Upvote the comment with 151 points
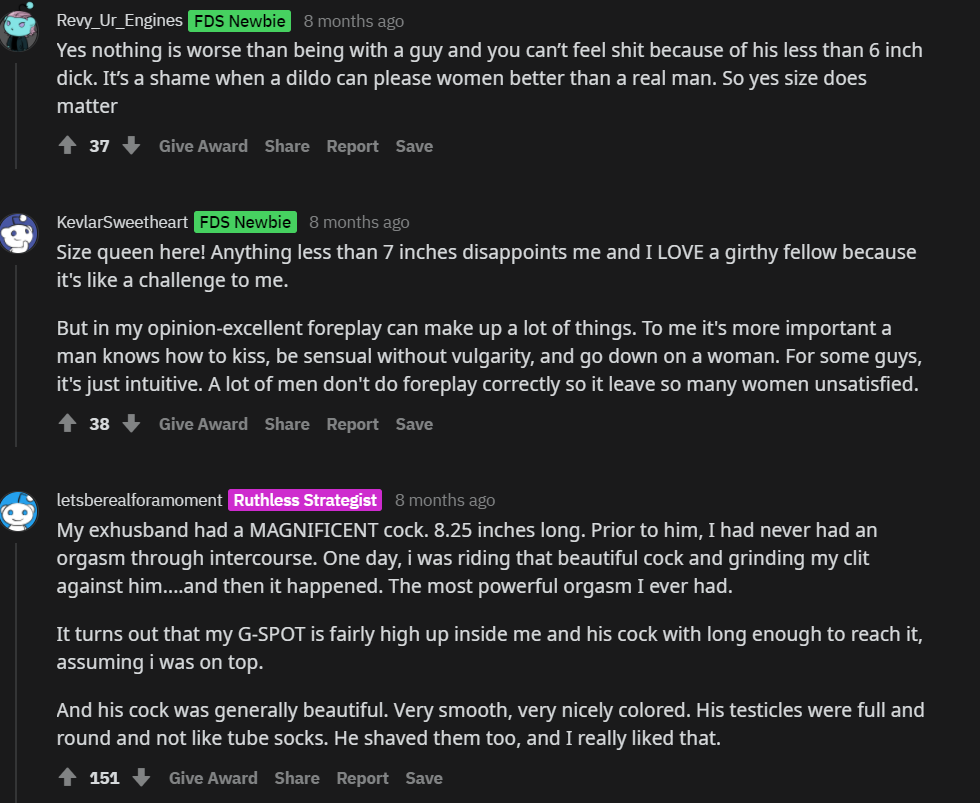Screen dimensions: 980x803 (x=67, y=778)
